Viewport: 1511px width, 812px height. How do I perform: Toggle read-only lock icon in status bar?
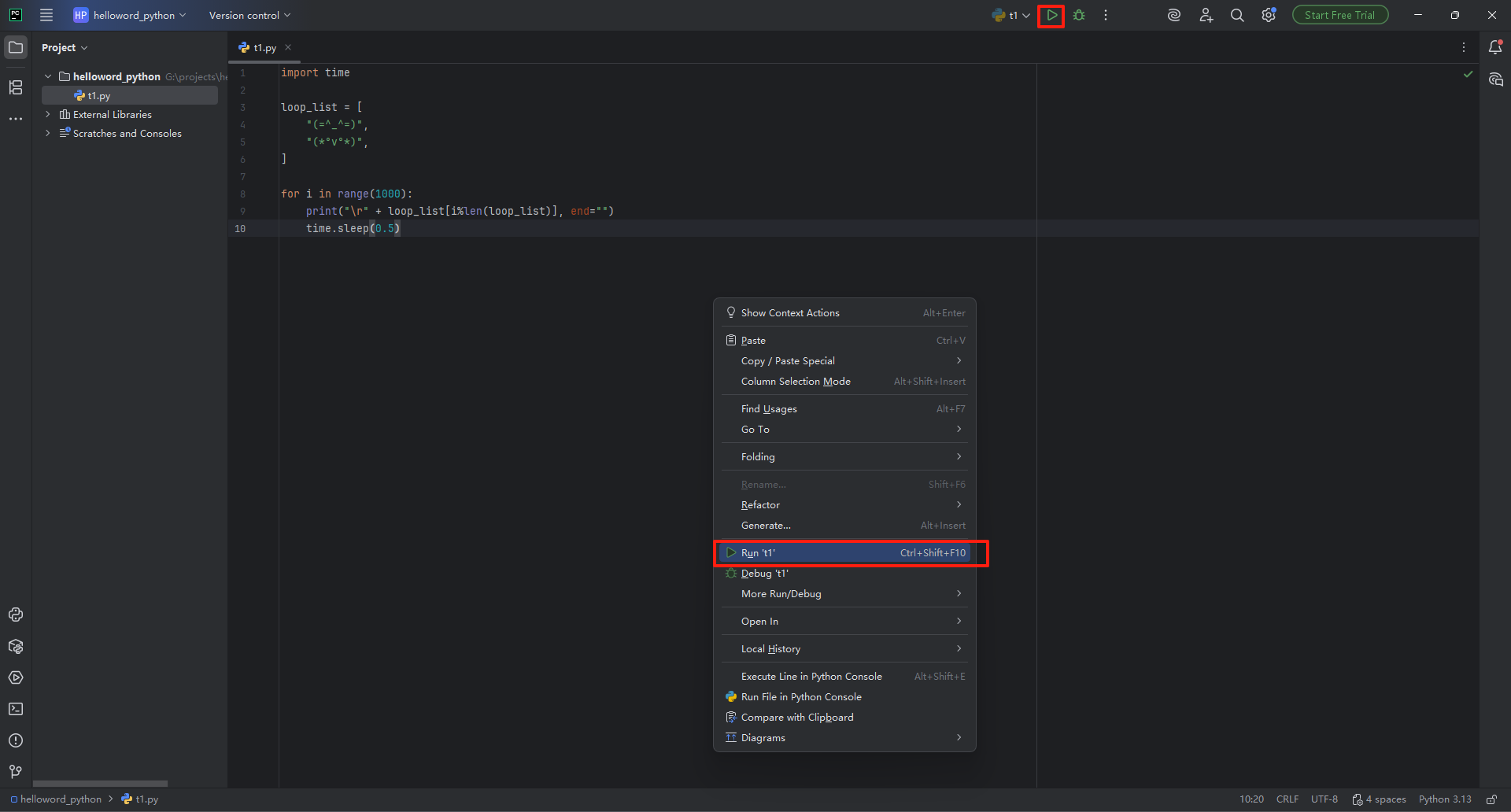click(1491, 799)
